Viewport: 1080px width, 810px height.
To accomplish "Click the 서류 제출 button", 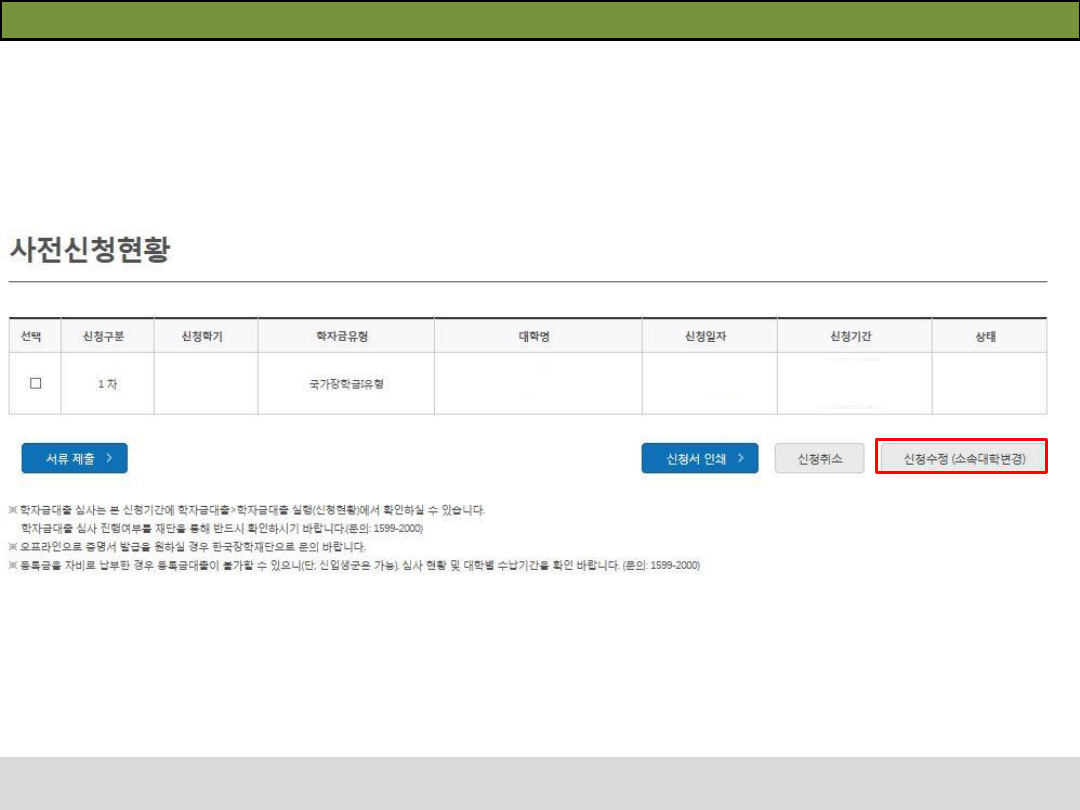I will tap(74, 458).
